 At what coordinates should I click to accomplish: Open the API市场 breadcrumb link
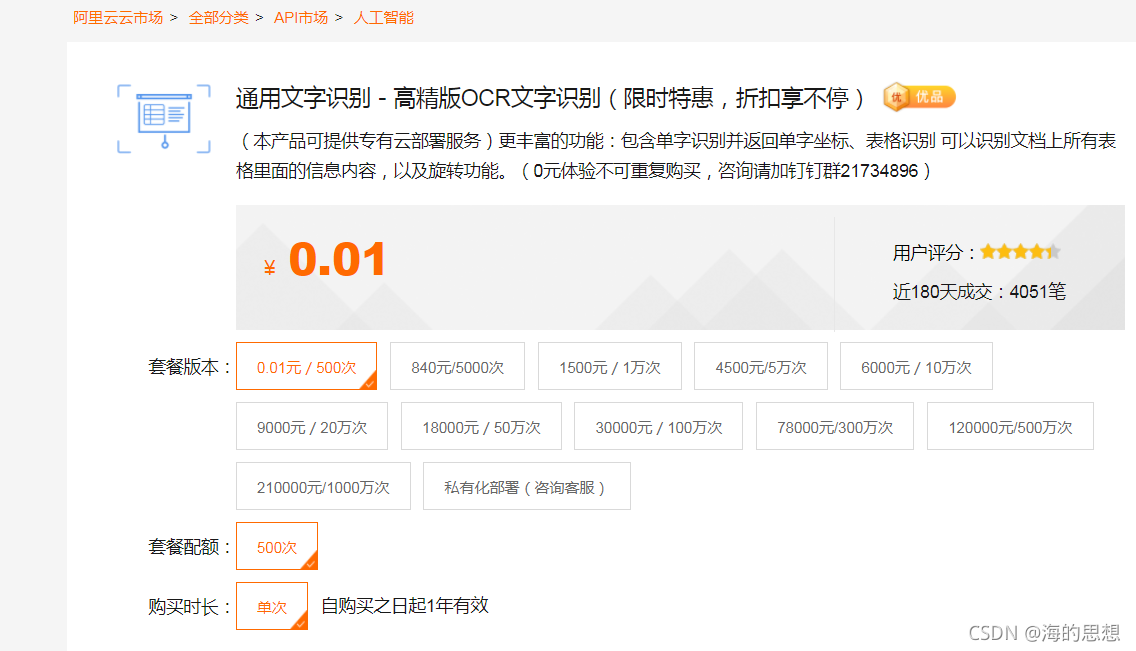(x=301, y=17)
